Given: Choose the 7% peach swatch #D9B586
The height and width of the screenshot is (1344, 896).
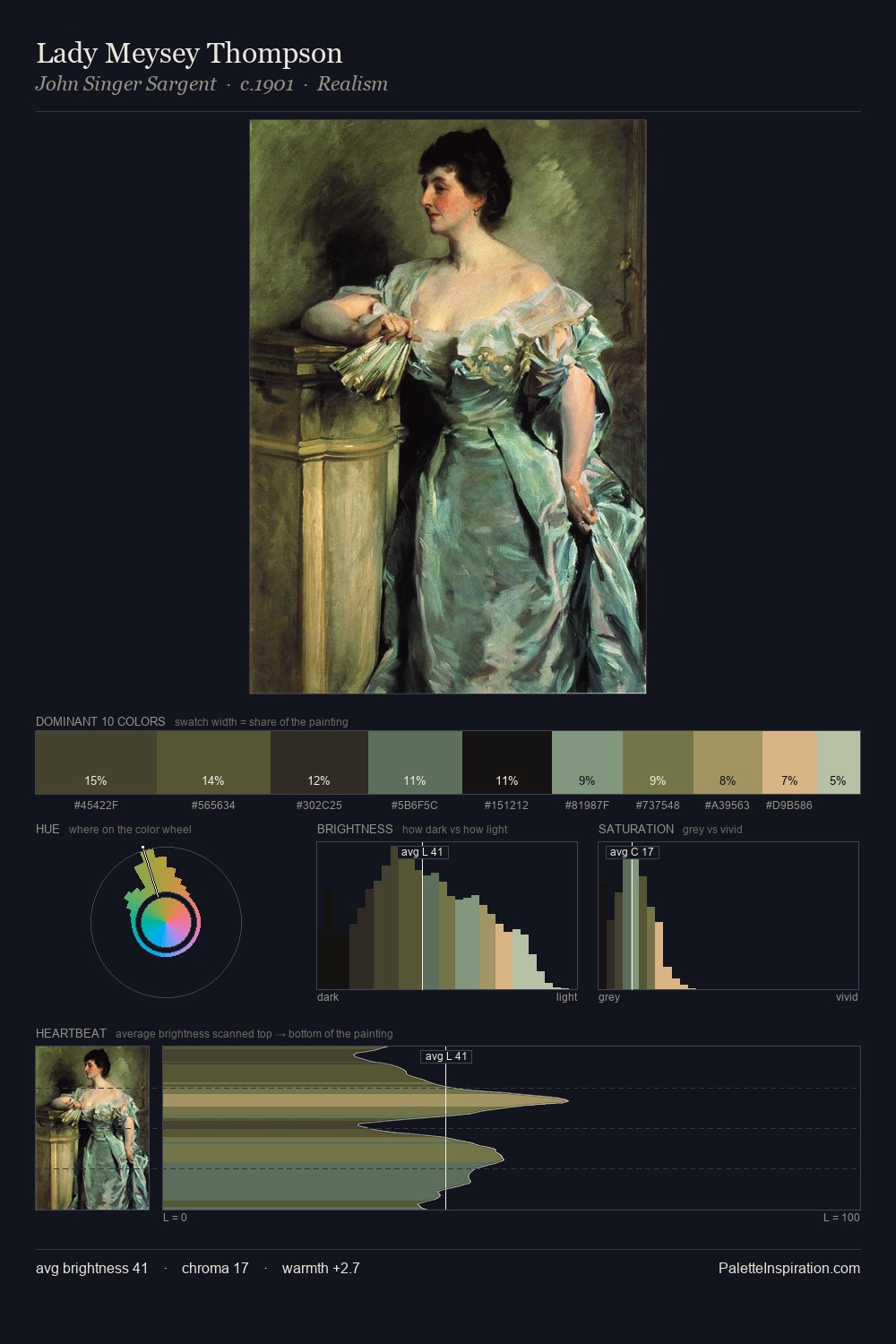Looking at the screenshot, I should coord(789,762).
